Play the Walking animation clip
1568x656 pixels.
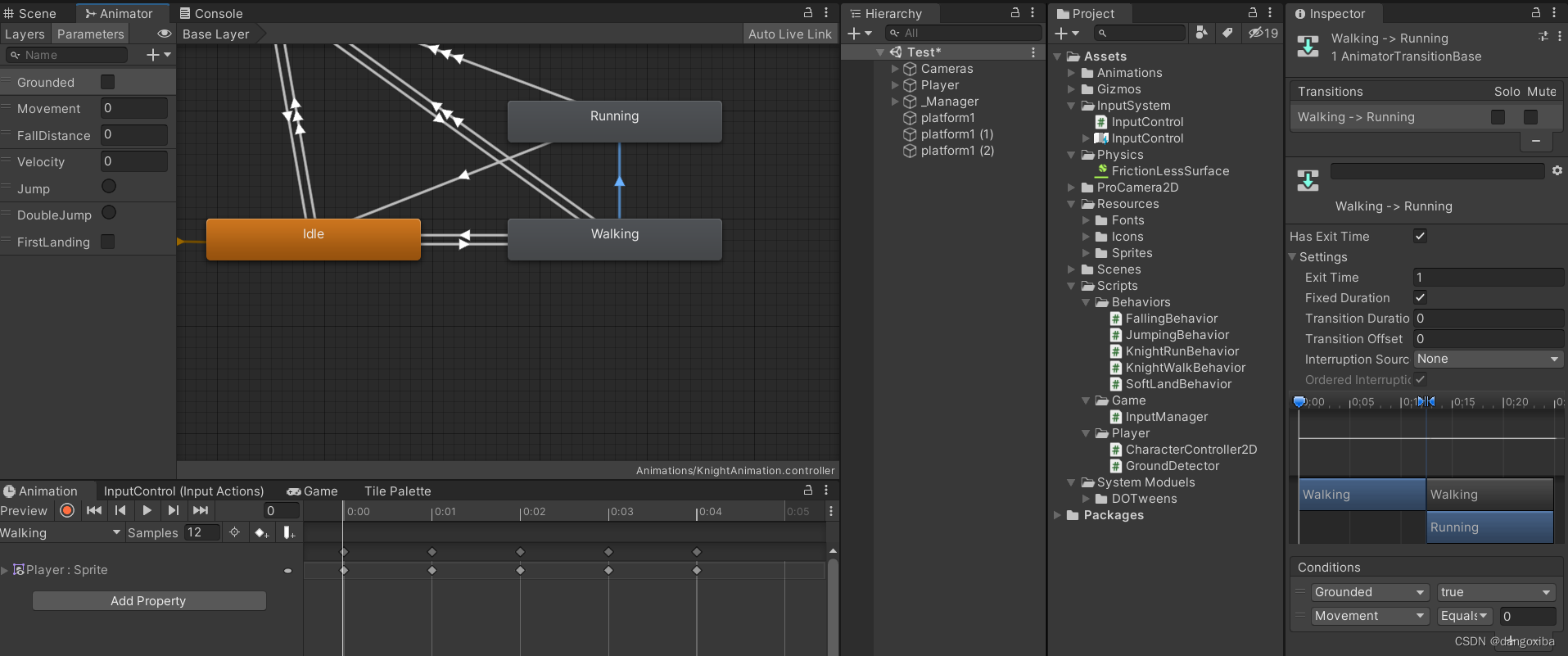pyautogui.click(x=147, y=510)
